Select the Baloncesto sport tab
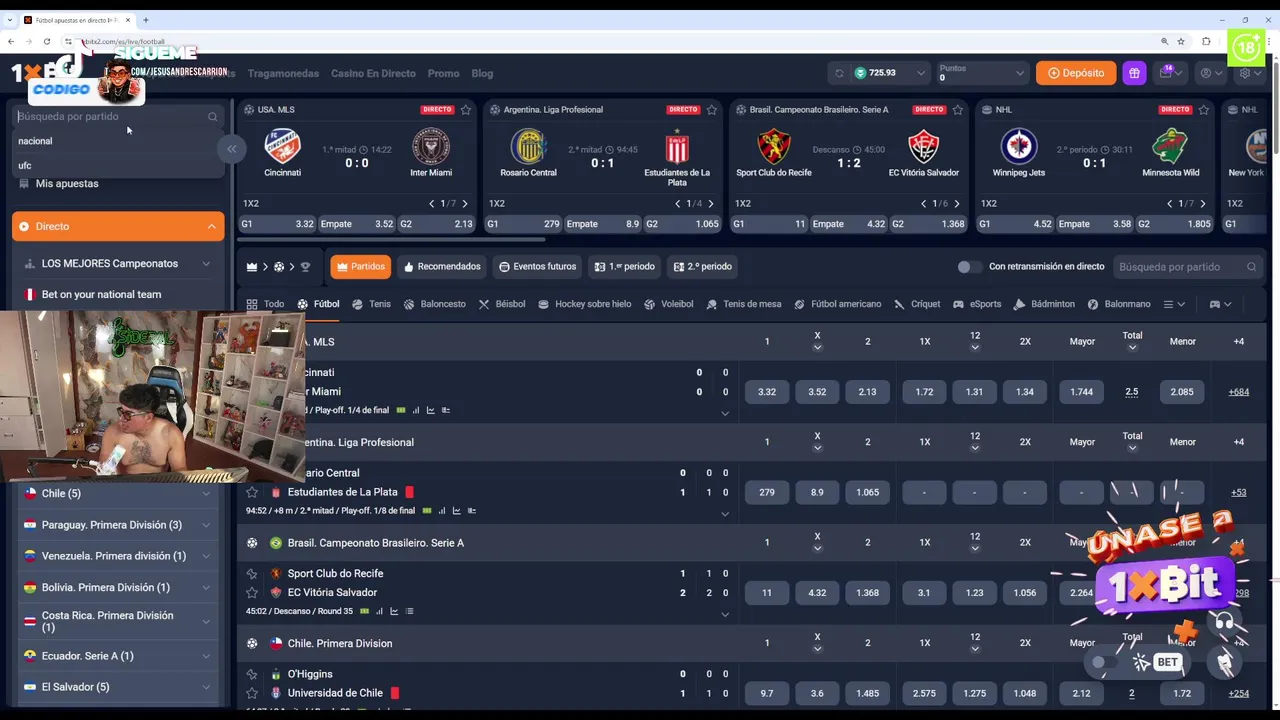Screen dimensions: 1280x720 tap(434, 304)
